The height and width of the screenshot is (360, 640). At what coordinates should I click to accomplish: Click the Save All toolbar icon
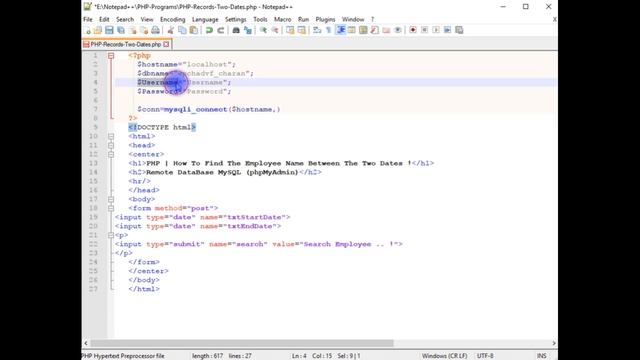click(121, 30)
